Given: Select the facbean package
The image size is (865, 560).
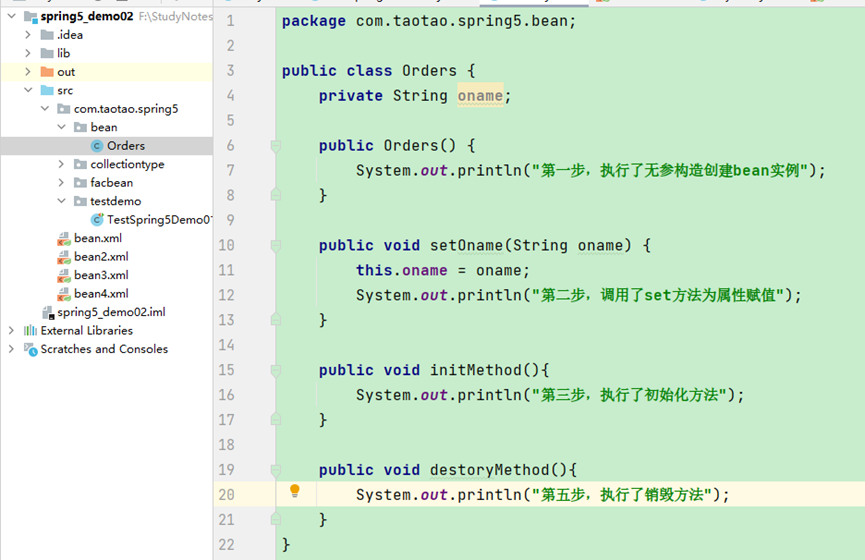Looking at the screenshot, I should point(111,183).
